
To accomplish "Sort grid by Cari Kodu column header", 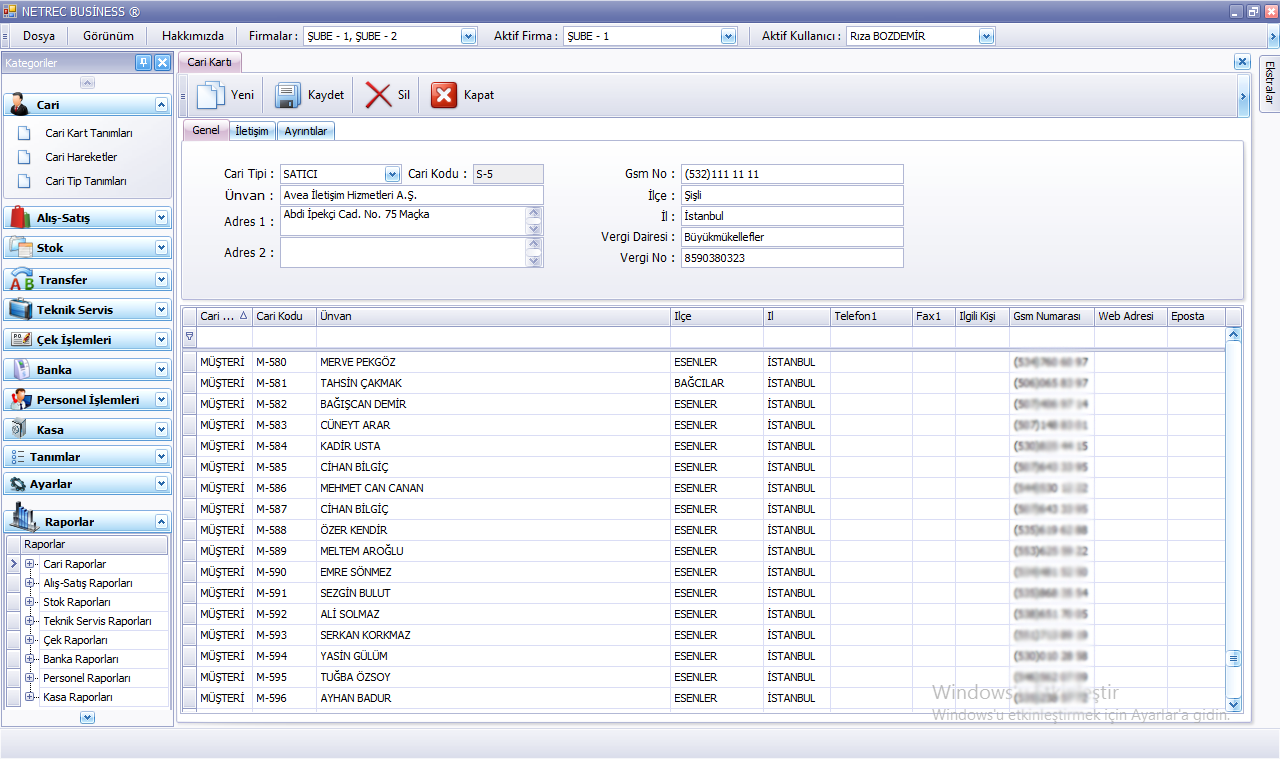I will pyautogui.click(x=284, y=316).
